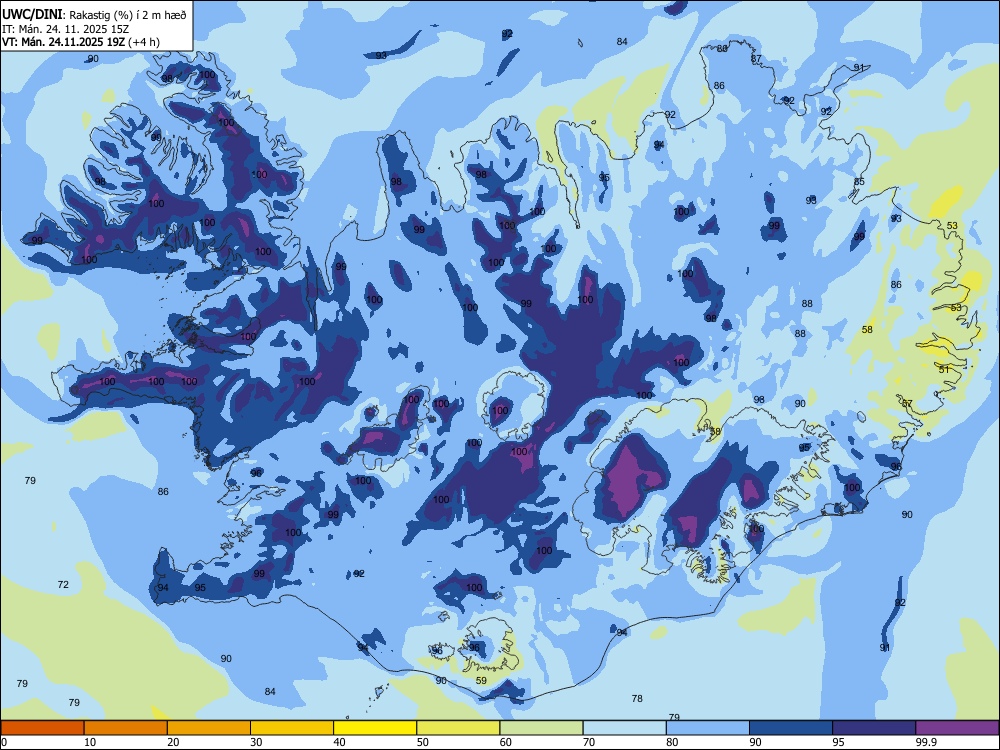This screenshot has width=1000, height=750.
Task: Click the legend tick label '30'
Action: click(256, 742)
